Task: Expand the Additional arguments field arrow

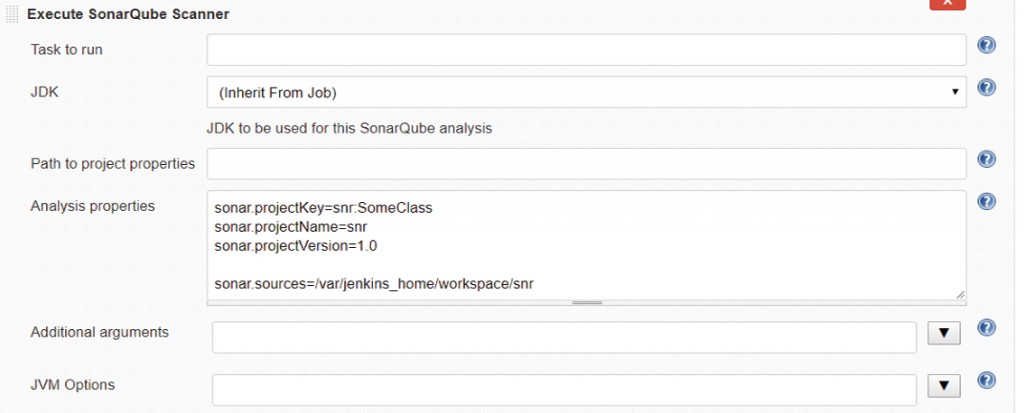Action: (x=944, y=333)
